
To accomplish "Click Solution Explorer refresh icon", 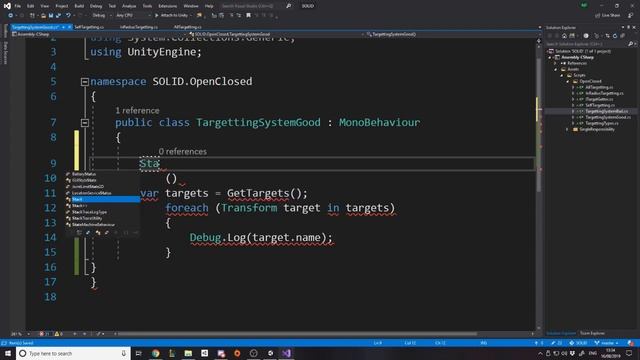I will (x=615, y=36).
